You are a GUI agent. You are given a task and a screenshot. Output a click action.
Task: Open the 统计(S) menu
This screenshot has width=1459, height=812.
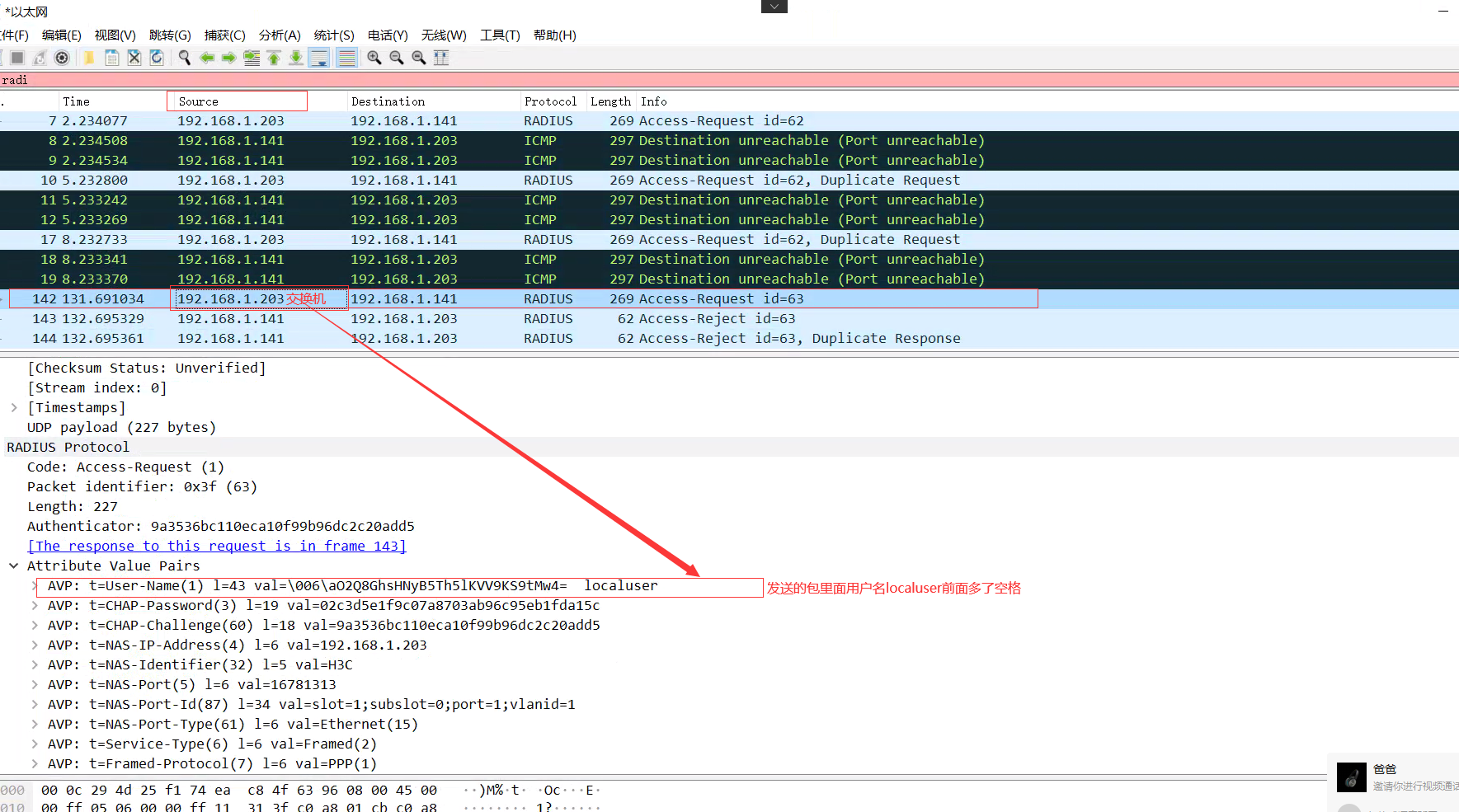(333, 35)
